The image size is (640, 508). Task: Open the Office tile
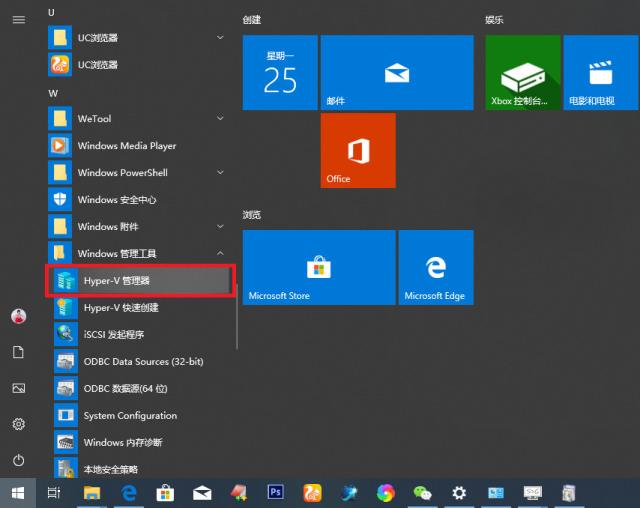[358, 150]
